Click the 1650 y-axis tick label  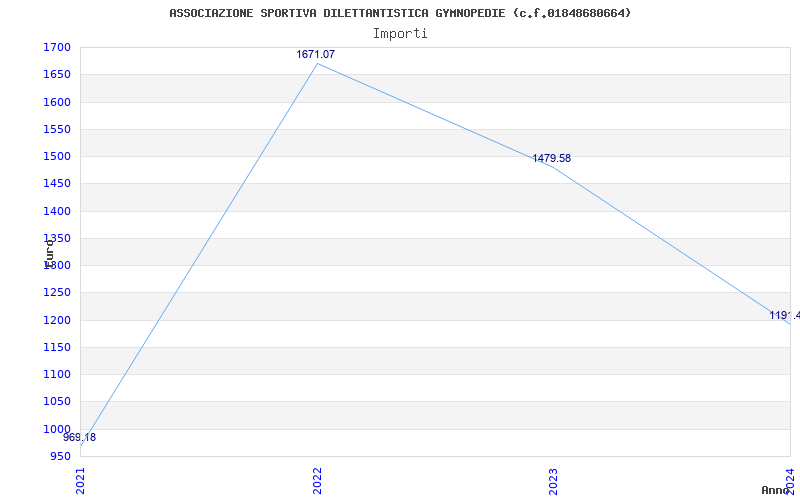57,74
